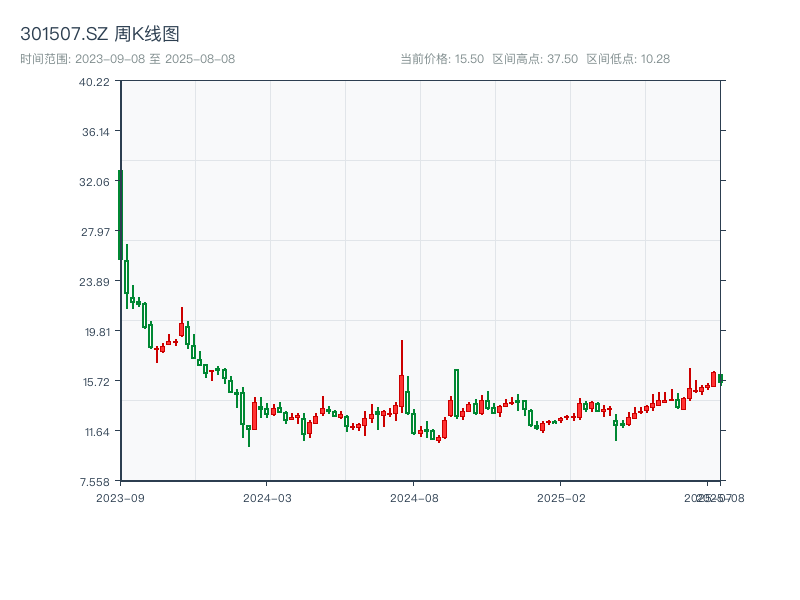Click the 区间低点 10.28 label
Screen dimensions: 800x600
tap(628, 59)
